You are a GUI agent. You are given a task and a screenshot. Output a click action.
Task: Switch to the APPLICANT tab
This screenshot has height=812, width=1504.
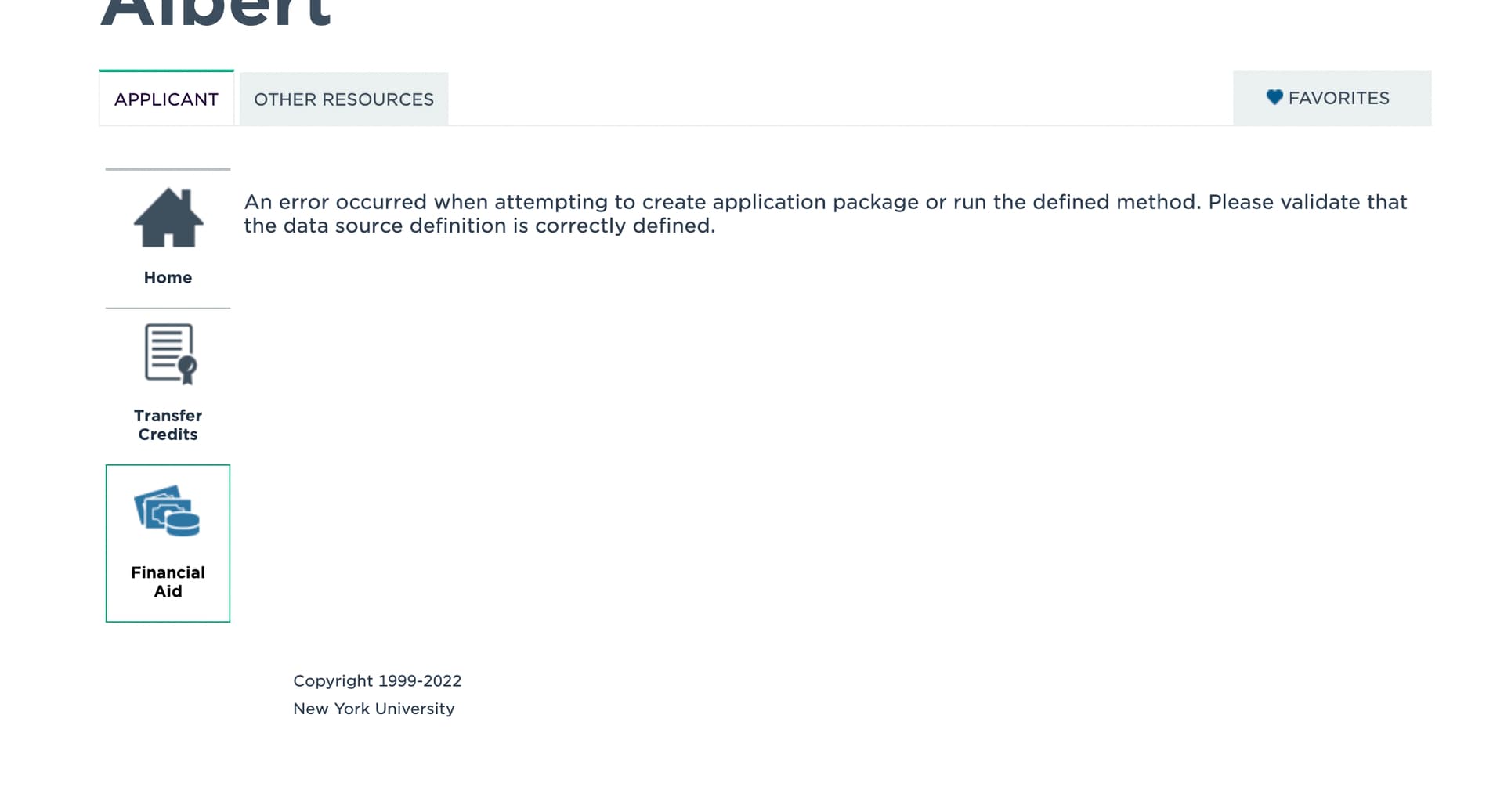166,99
